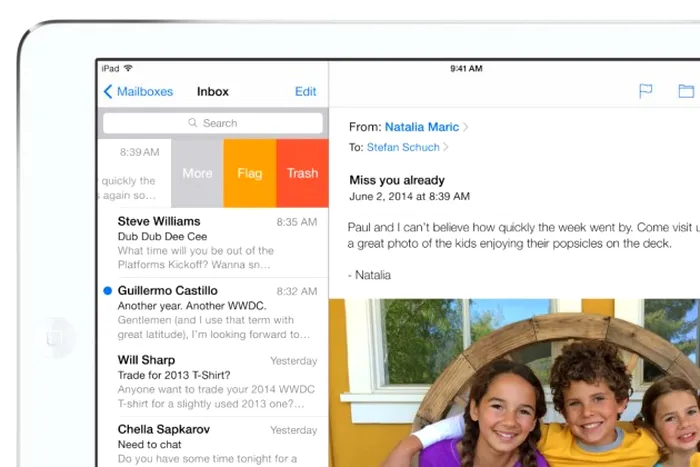Open Guillermo Castillo's unread email
The width and height of the screenshot is (700, 467).
coord(213,312)
